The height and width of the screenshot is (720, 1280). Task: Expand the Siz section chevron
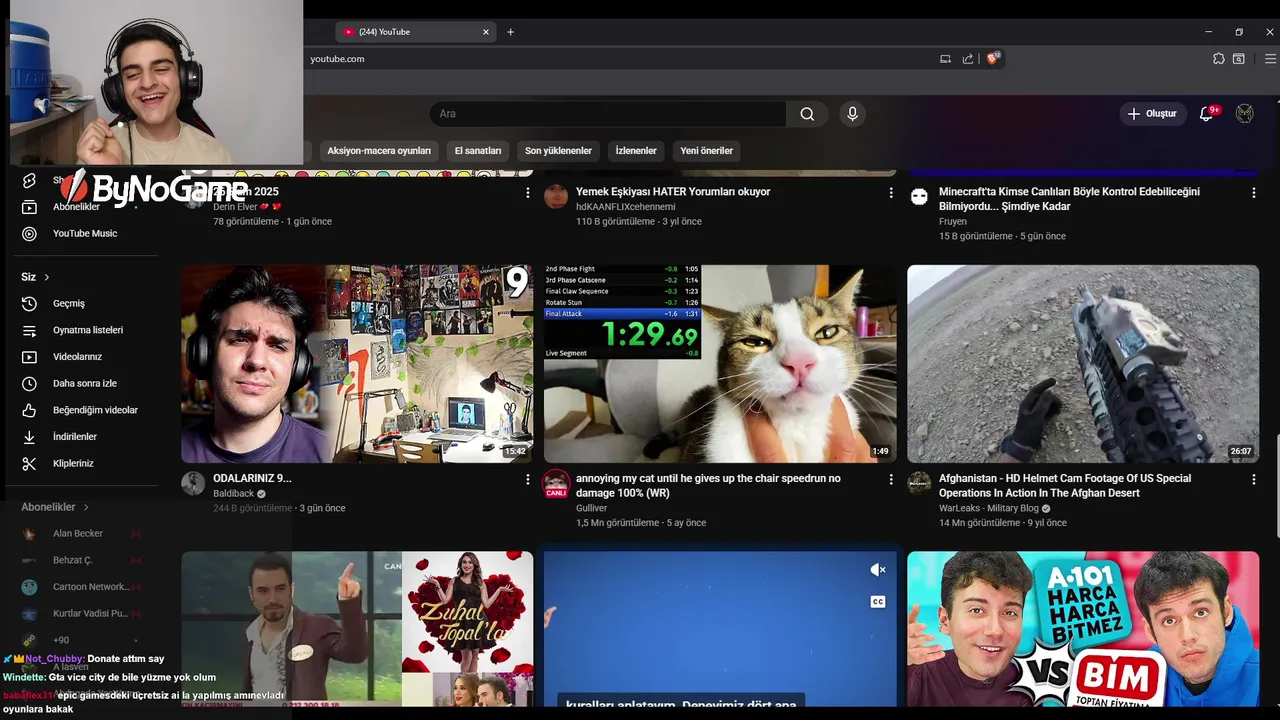[x=46, y=277]
